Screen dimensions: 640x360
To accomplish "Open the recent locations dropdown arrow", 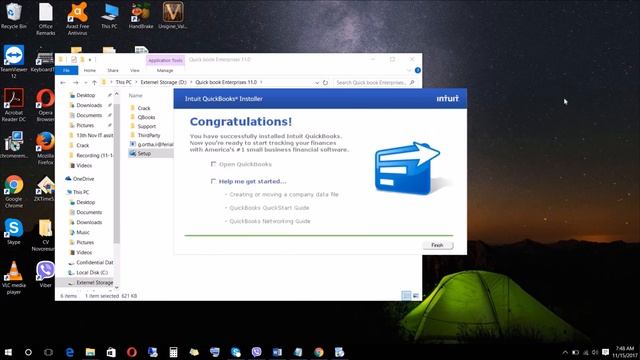I will tap(85, 82).
